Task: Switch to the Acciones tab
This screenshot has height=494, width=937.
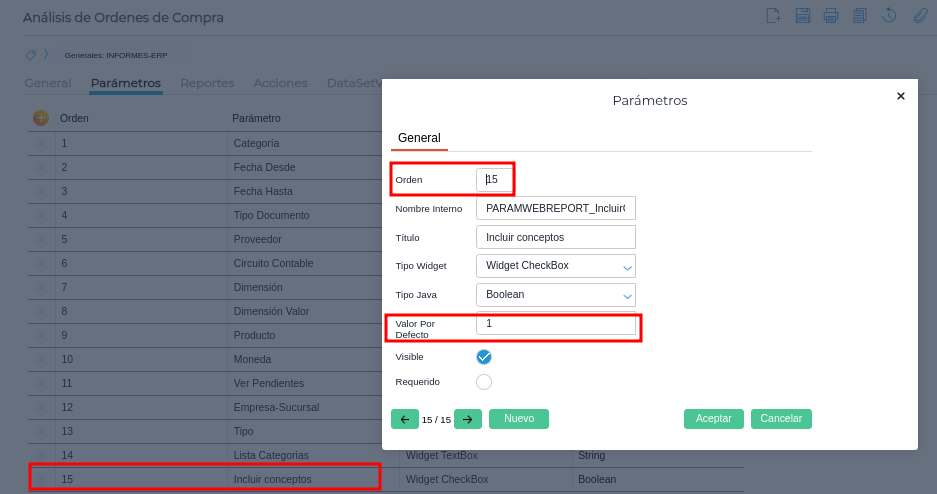Action: pyautogui.click(x=280, y=83)
